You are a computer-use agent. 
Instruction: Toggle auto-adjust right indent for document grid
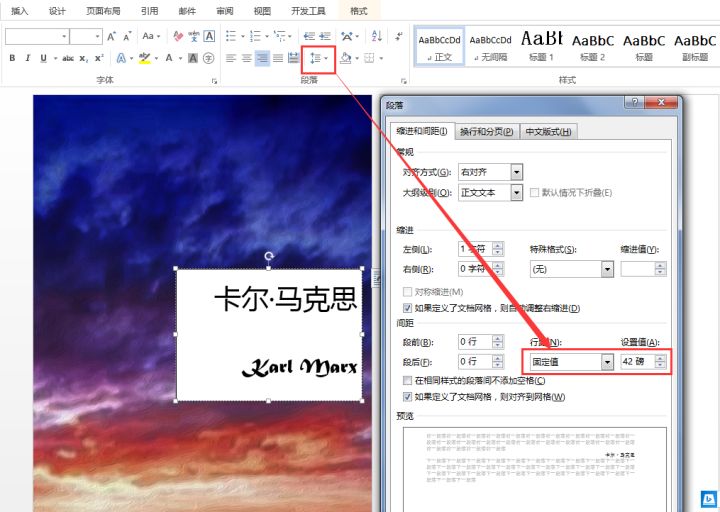click(407, 308)
